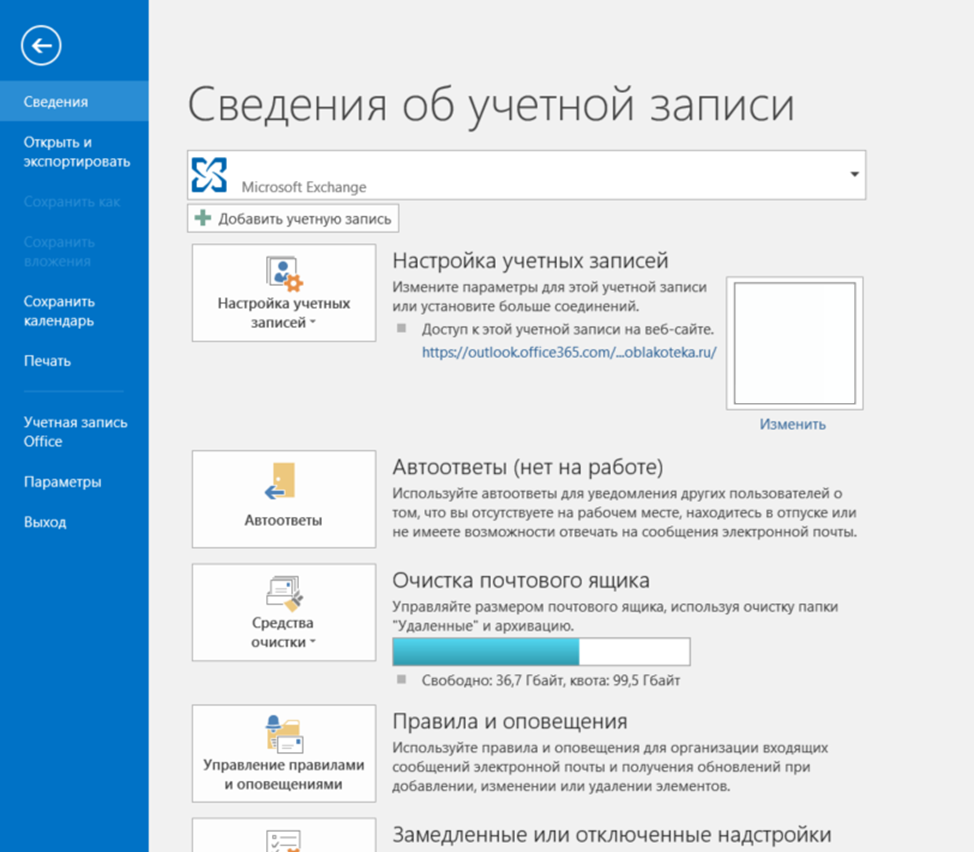This screenshot has width=974, height=852.
Task: Click Добавить учетную запись button
Action: pos(294,218)
